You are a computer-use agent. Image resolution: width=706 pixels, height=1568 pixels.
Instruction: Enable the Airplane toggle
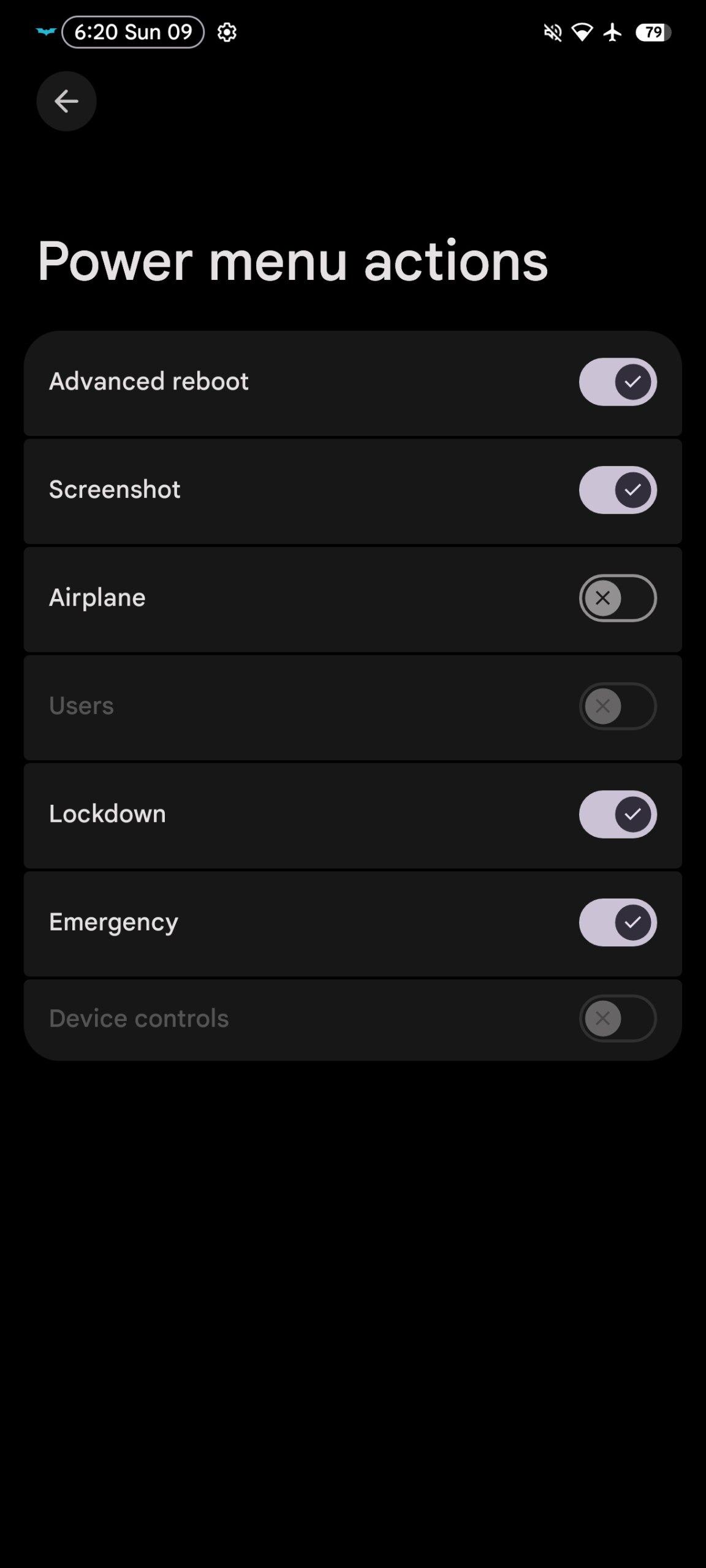coord(618,598)
